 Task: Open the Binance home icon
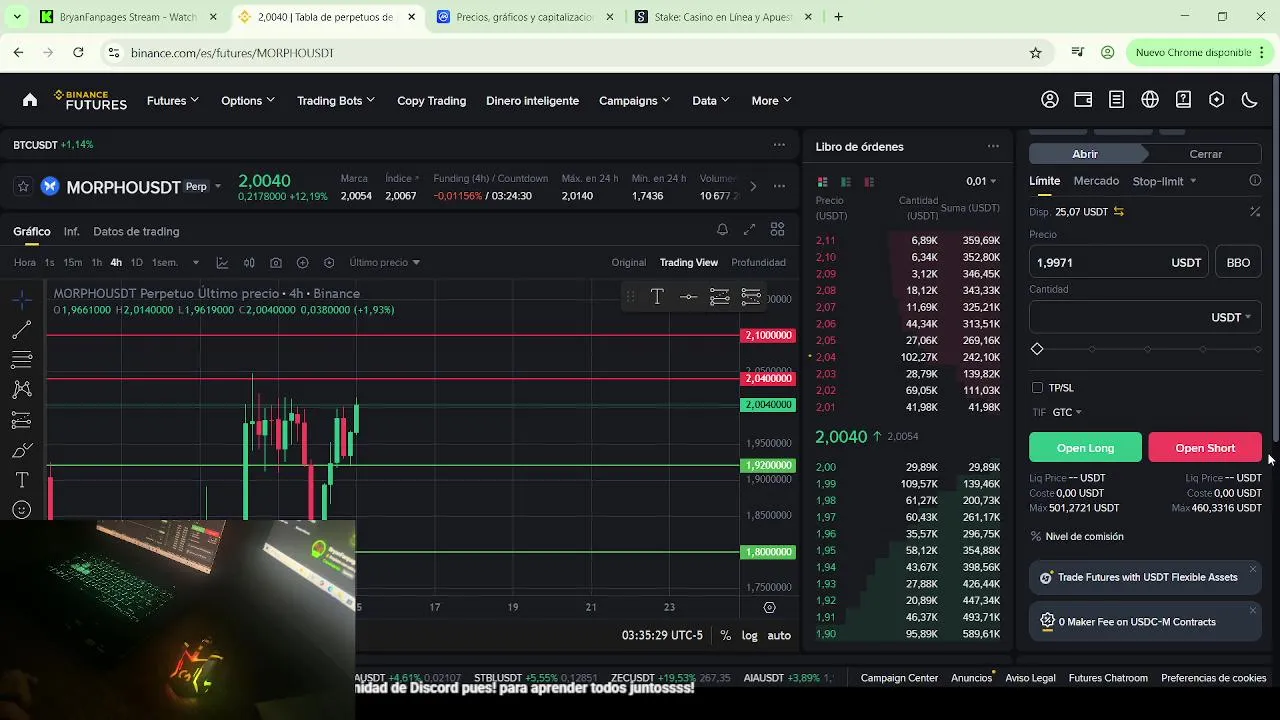[30, 100]
